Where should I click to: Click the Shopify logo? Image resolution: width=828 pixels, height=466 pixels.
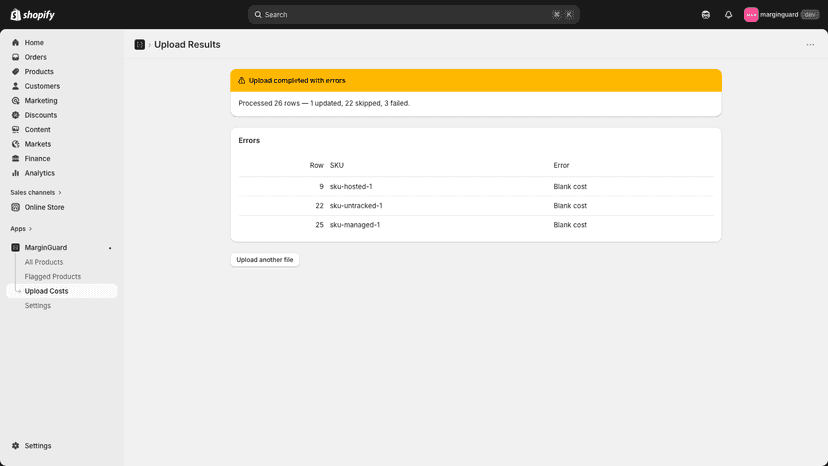tap(32, 15)
